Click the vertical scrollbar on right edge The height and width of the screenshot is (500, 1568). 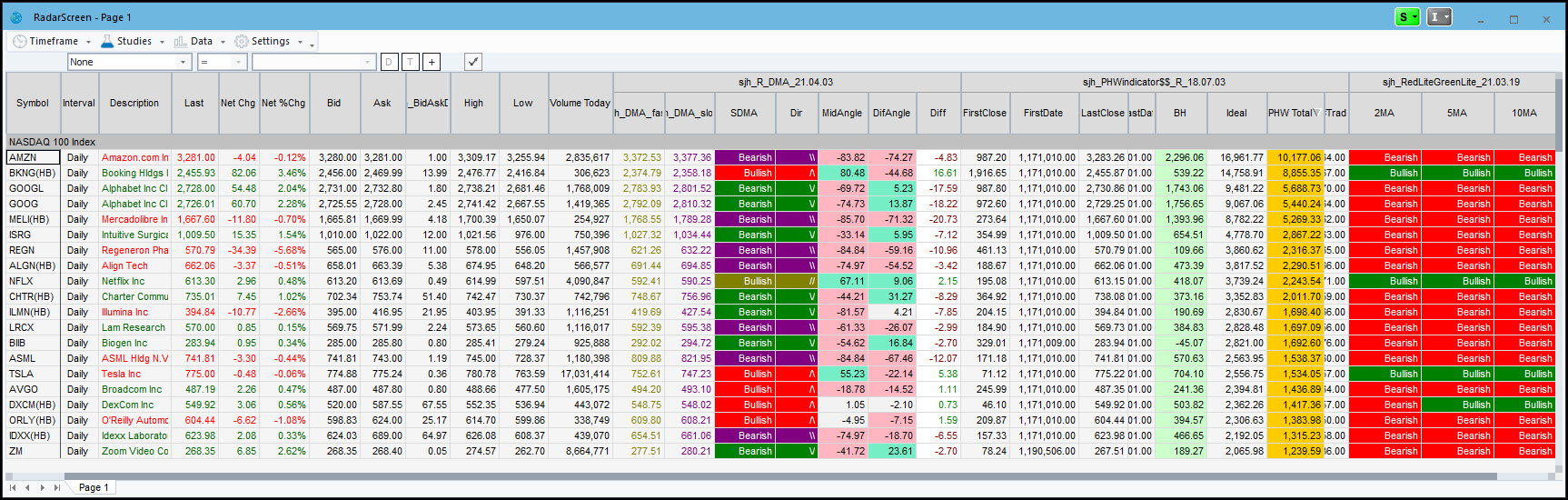click(1561, 273)
